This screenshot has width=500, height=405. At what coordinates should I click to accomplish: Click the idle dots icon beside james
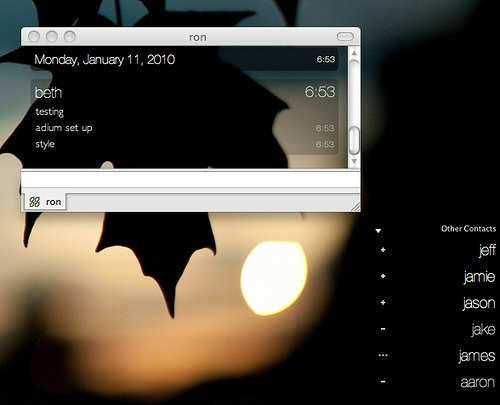tap(383, 355)
